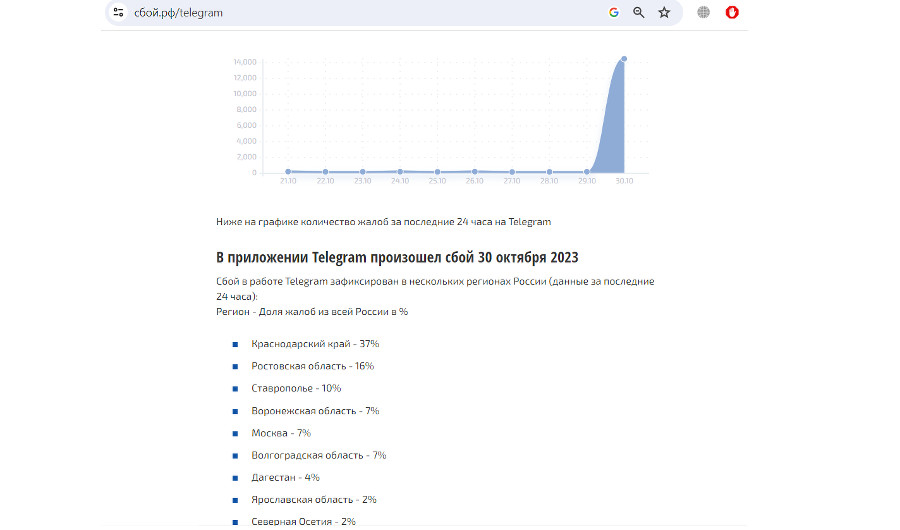Screen dimensions: 900x530
Task: Open the site information icon
Action: click(x=119, y=13)
